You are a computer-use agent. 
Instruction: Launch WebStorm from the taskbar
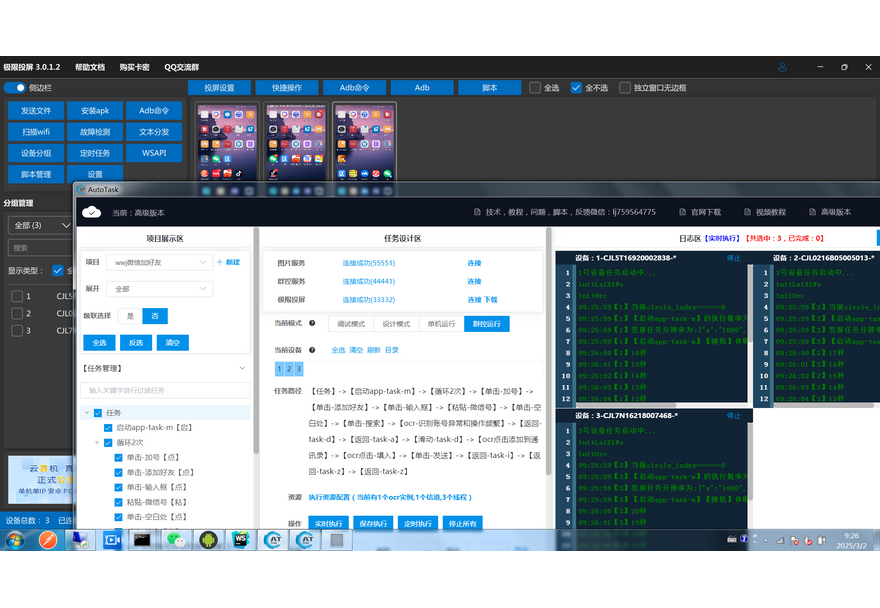click(240, 540)
